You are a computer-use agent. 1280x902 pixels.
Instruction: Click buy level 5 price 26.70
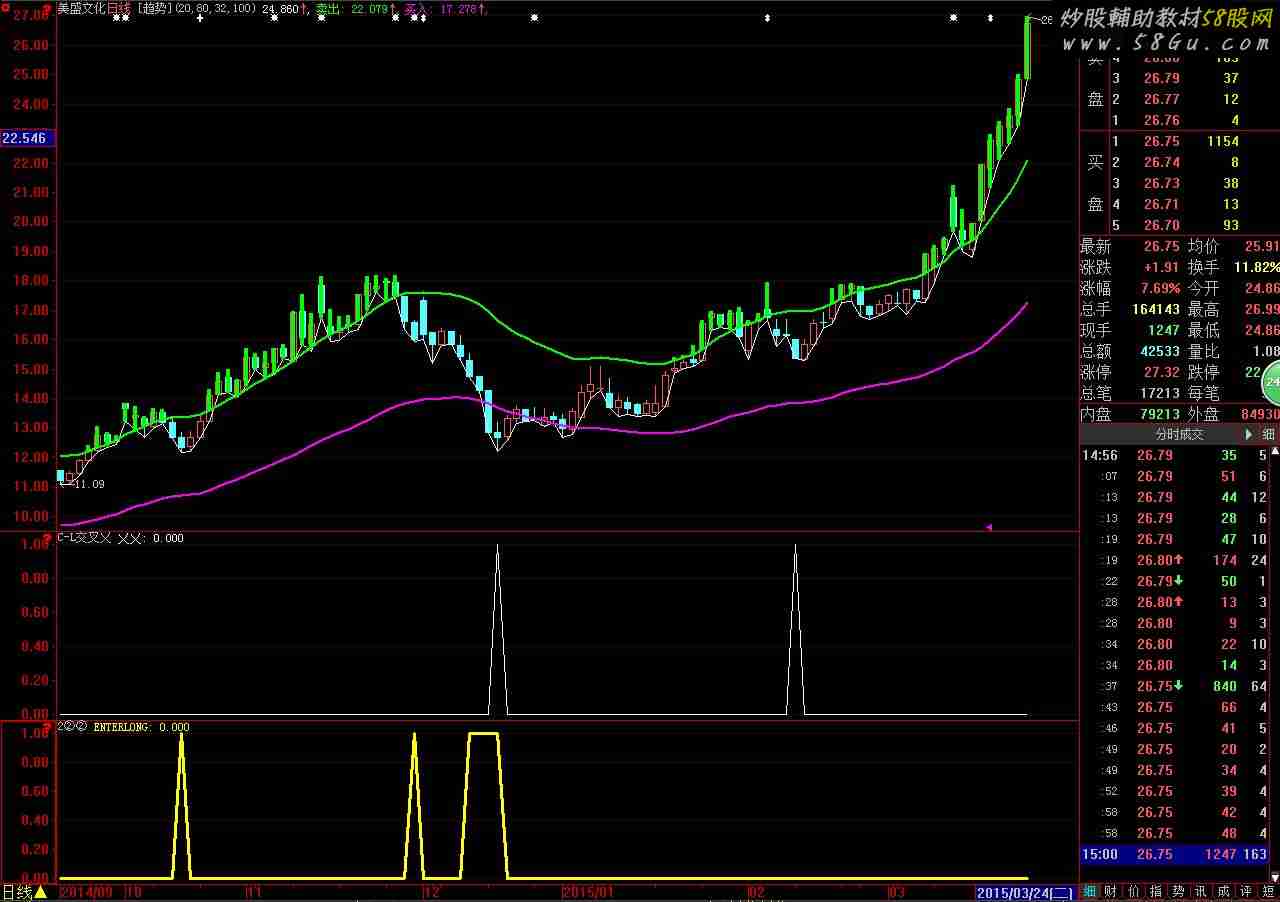point(1161,225)
